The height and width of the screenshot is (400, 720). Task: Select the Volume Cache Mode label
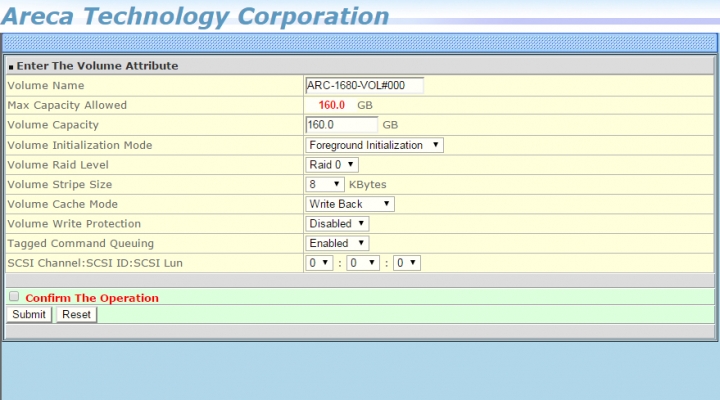(x=62, y=204)
